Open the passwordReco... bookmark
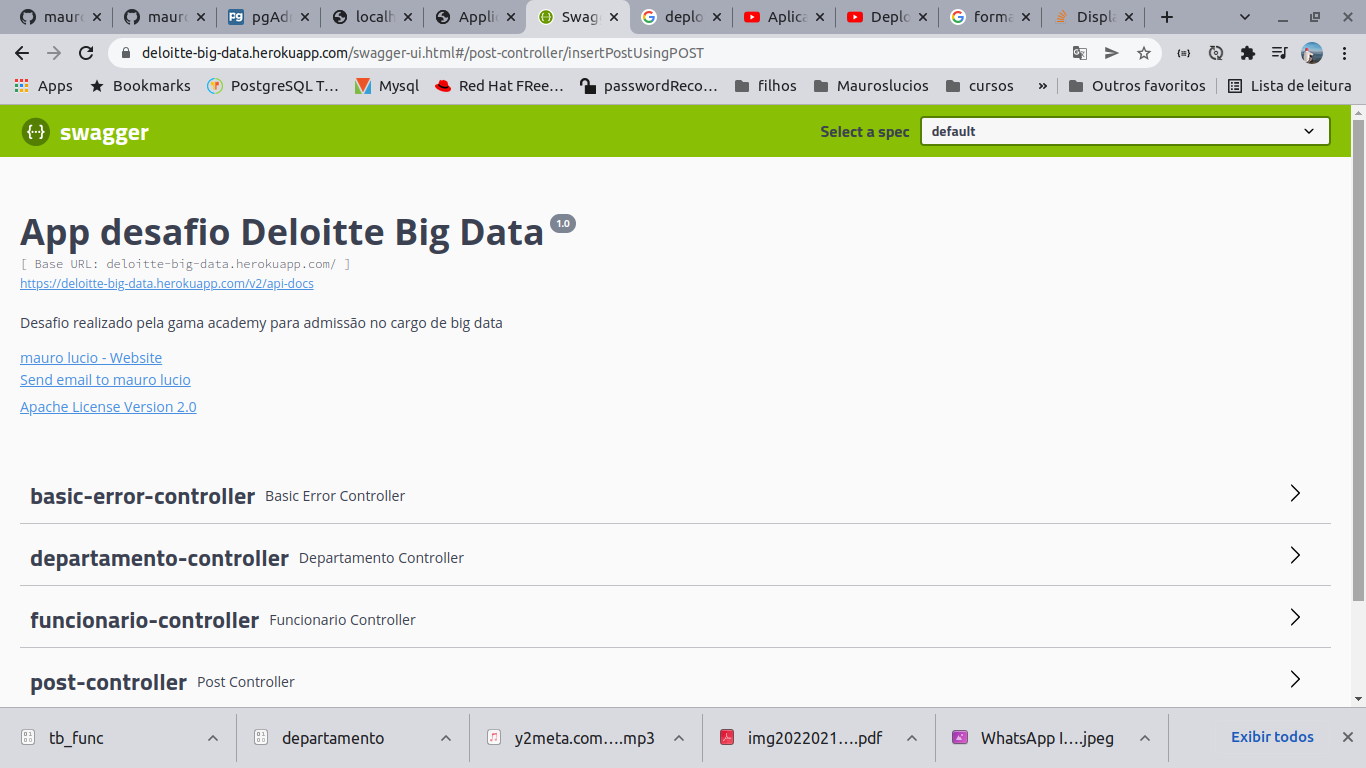Screen dimensions: 1366x768 (x=649, y=86)
